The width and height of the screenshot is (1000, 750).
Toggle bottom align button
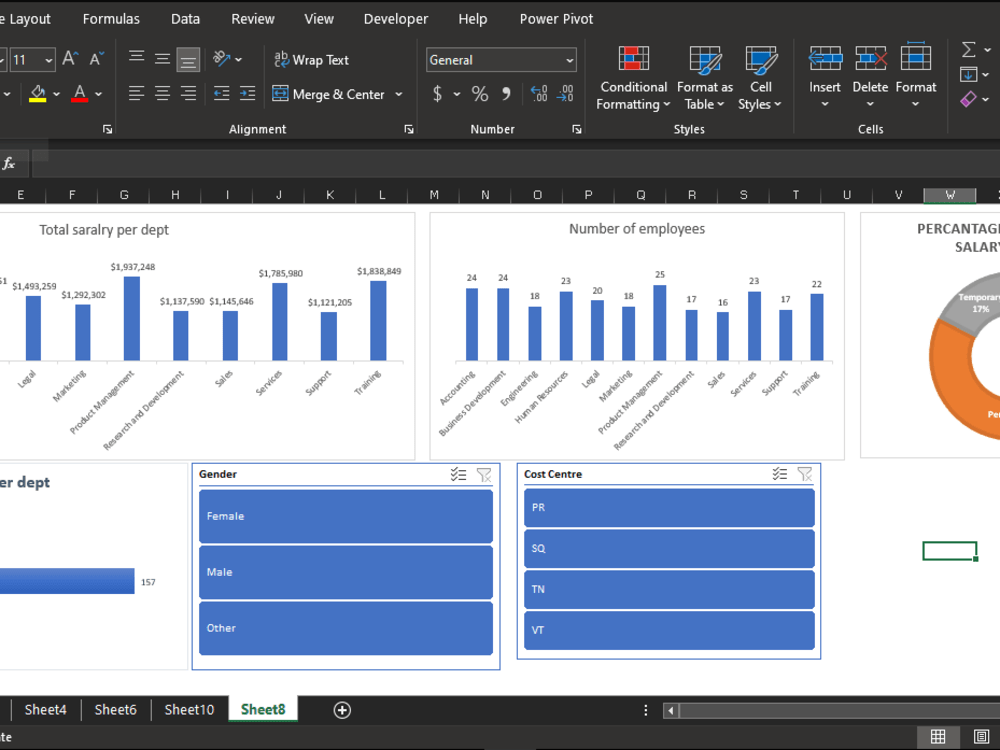(x=188, y=59)
